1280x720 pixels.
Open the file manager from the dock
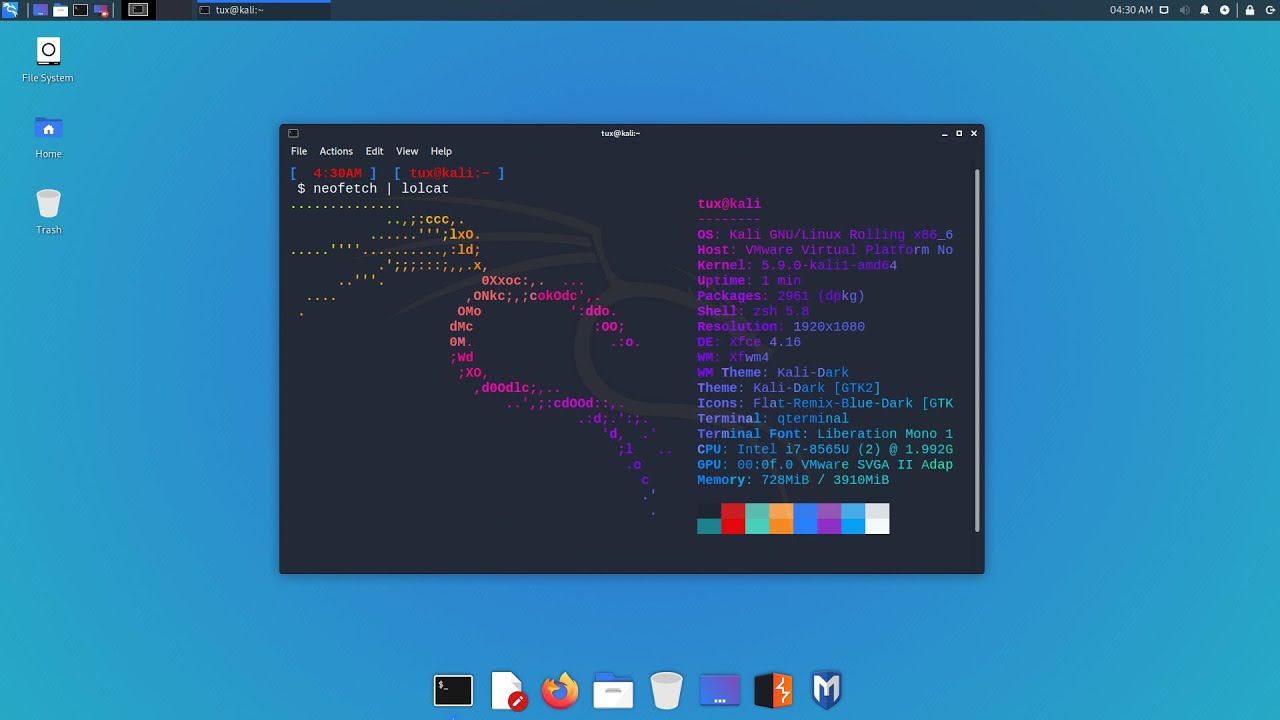point(613,690)
